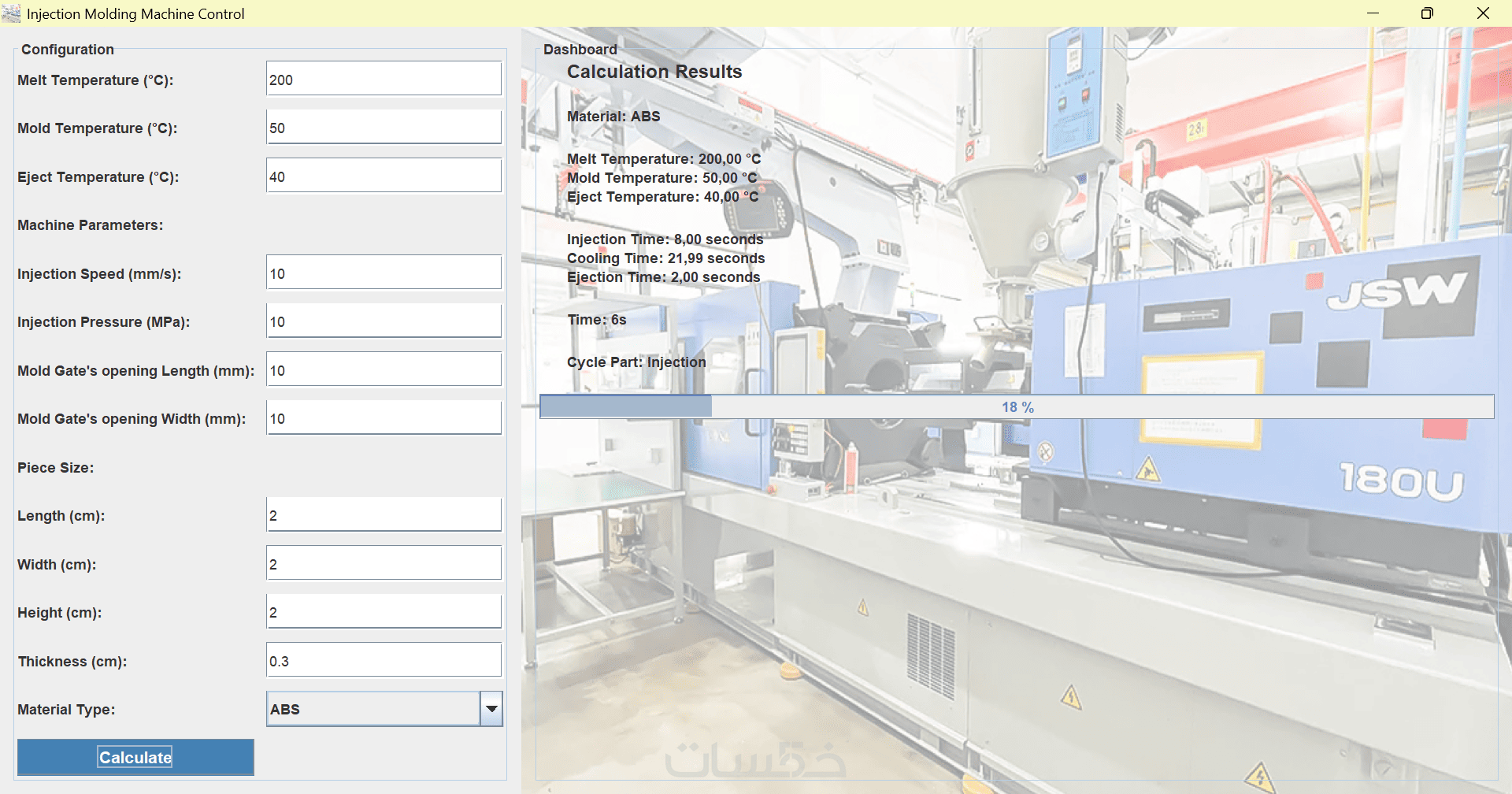
Task: Select the Injection Pressure input field
Action: point(384,321)
